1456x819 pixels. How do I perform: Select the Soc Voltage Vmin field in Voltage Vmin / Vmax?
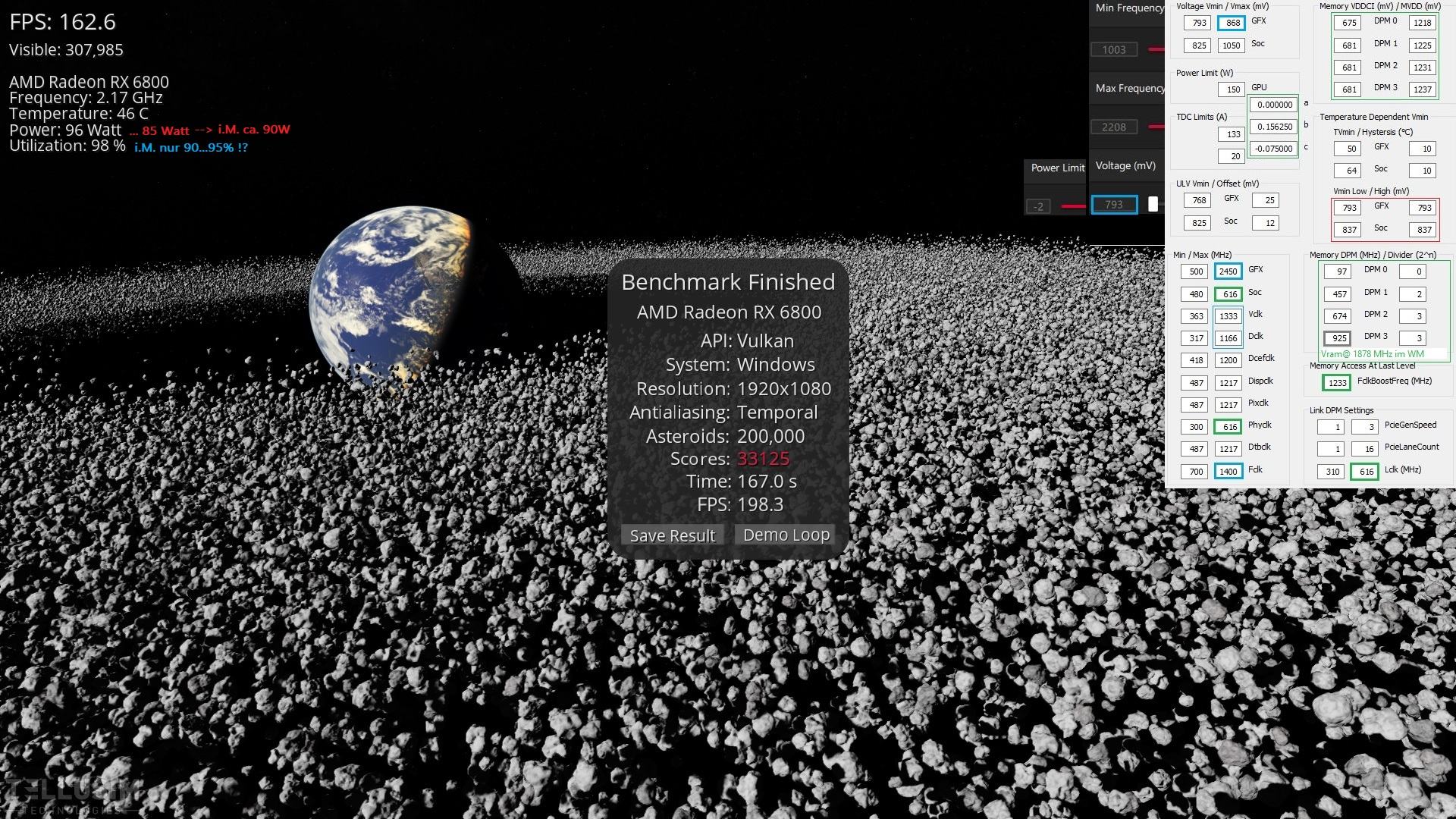click(1197, 45)
